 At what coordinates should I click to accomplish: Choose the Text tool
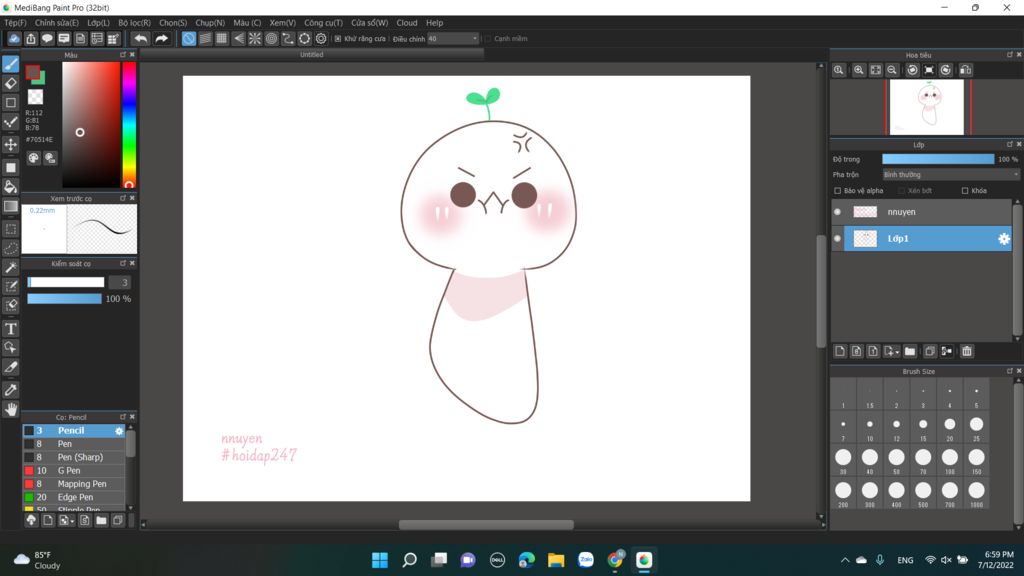[x=10, y=328]
